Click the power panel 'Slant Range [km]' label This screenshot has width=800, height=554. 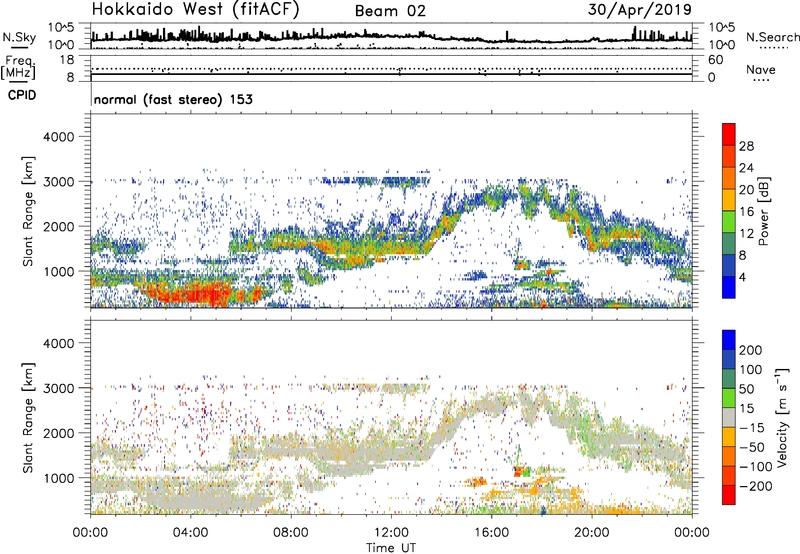tap(28, 211)
